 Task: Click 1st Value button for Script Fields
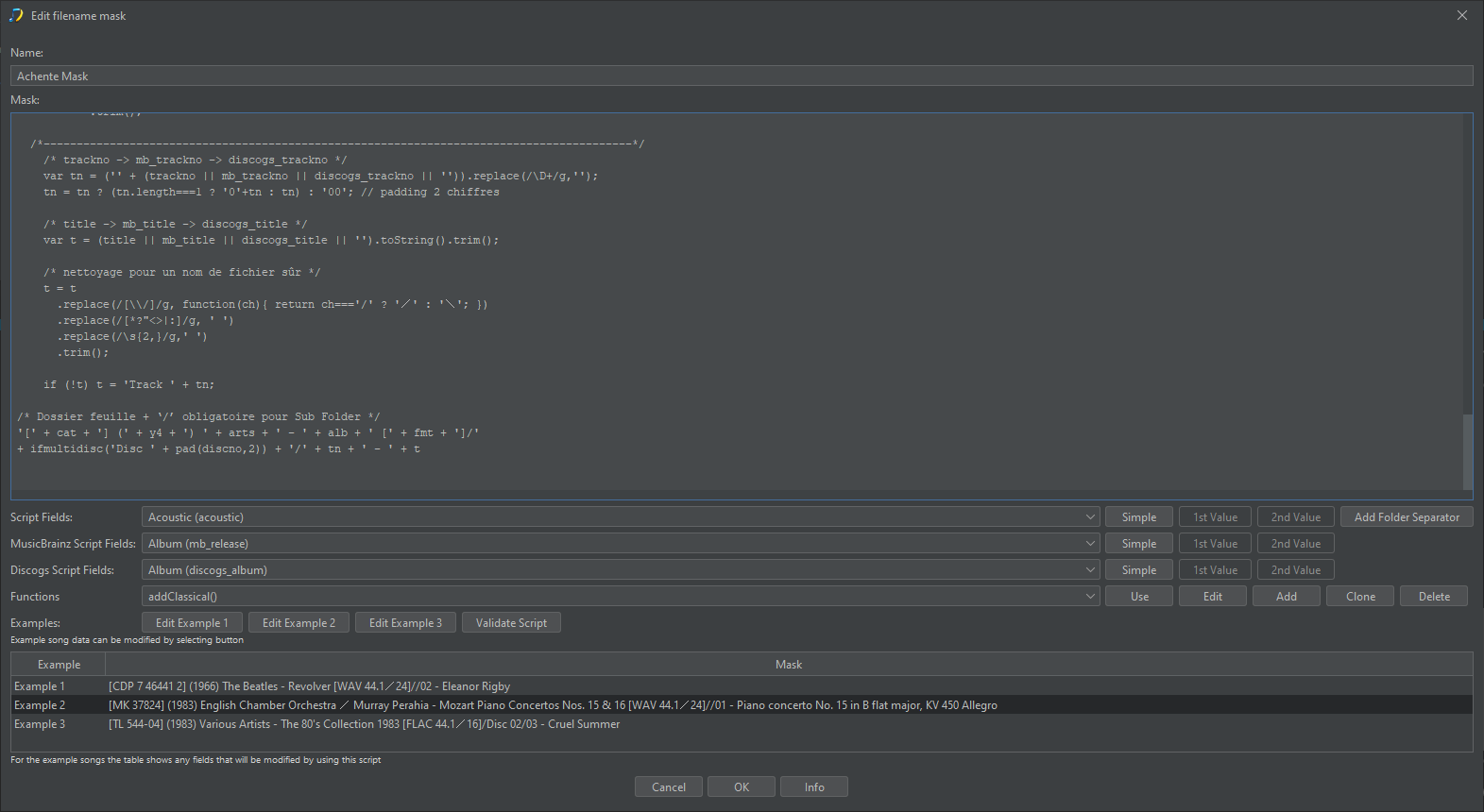(1215, 517)
